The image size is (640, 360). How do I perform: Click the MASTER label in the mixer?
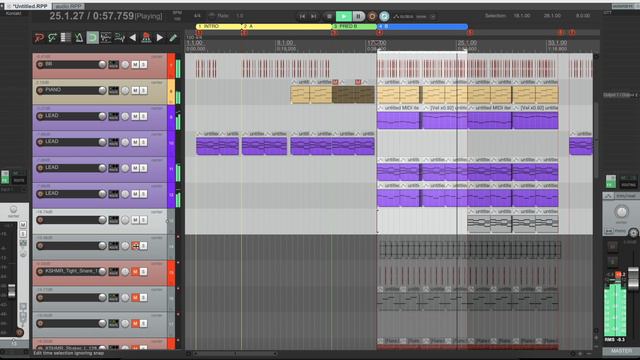coord(621,351)
